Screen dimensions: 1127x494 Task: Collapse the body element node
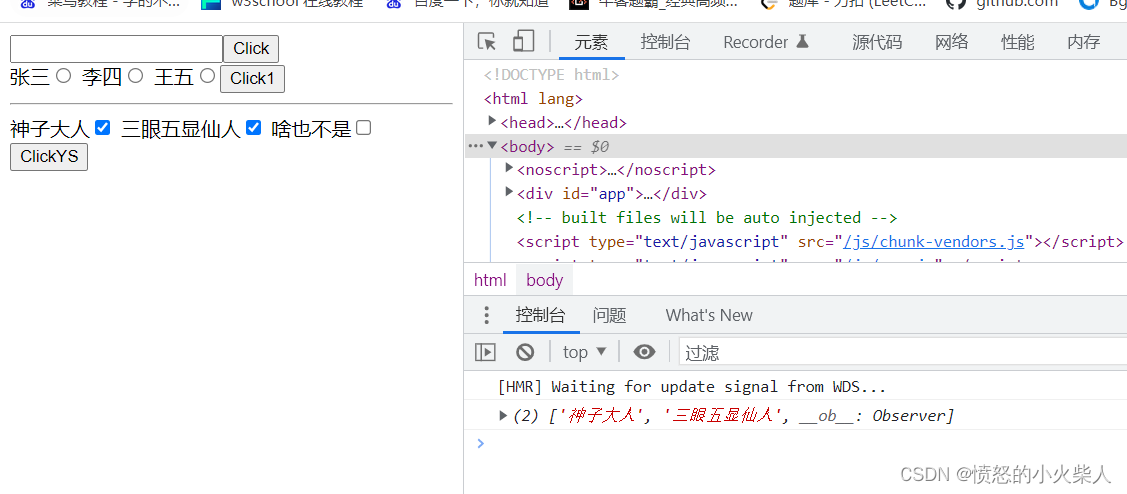[492, 145]
